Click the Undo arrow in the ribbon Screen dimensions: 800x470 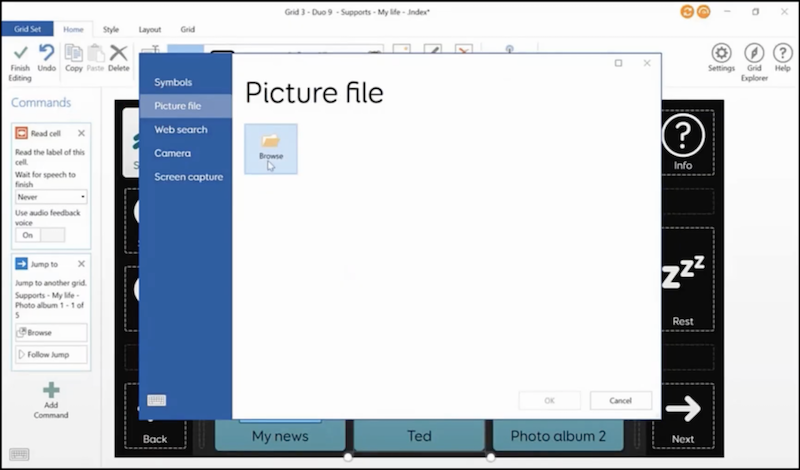(x=47, y=52)
